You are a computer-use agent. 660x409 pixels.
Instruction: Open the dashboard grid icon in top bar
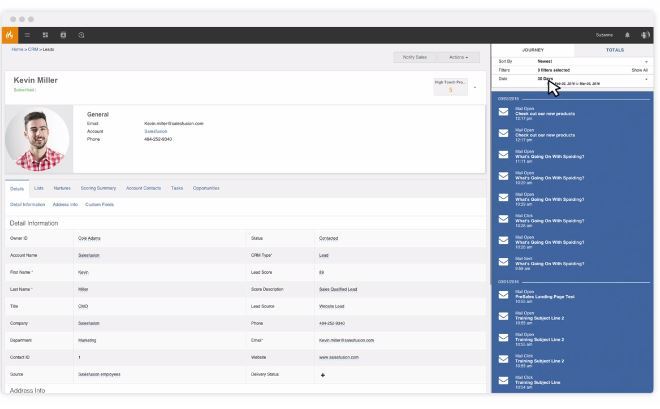click(46, 34)
